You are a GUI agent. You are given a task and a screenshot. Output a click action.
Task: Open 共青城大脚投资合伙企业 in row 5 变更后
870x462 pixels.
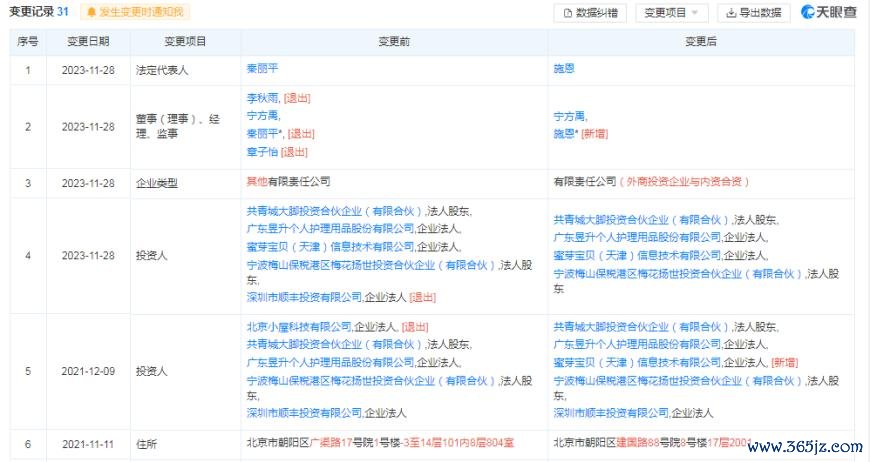(x=641, y=327)
